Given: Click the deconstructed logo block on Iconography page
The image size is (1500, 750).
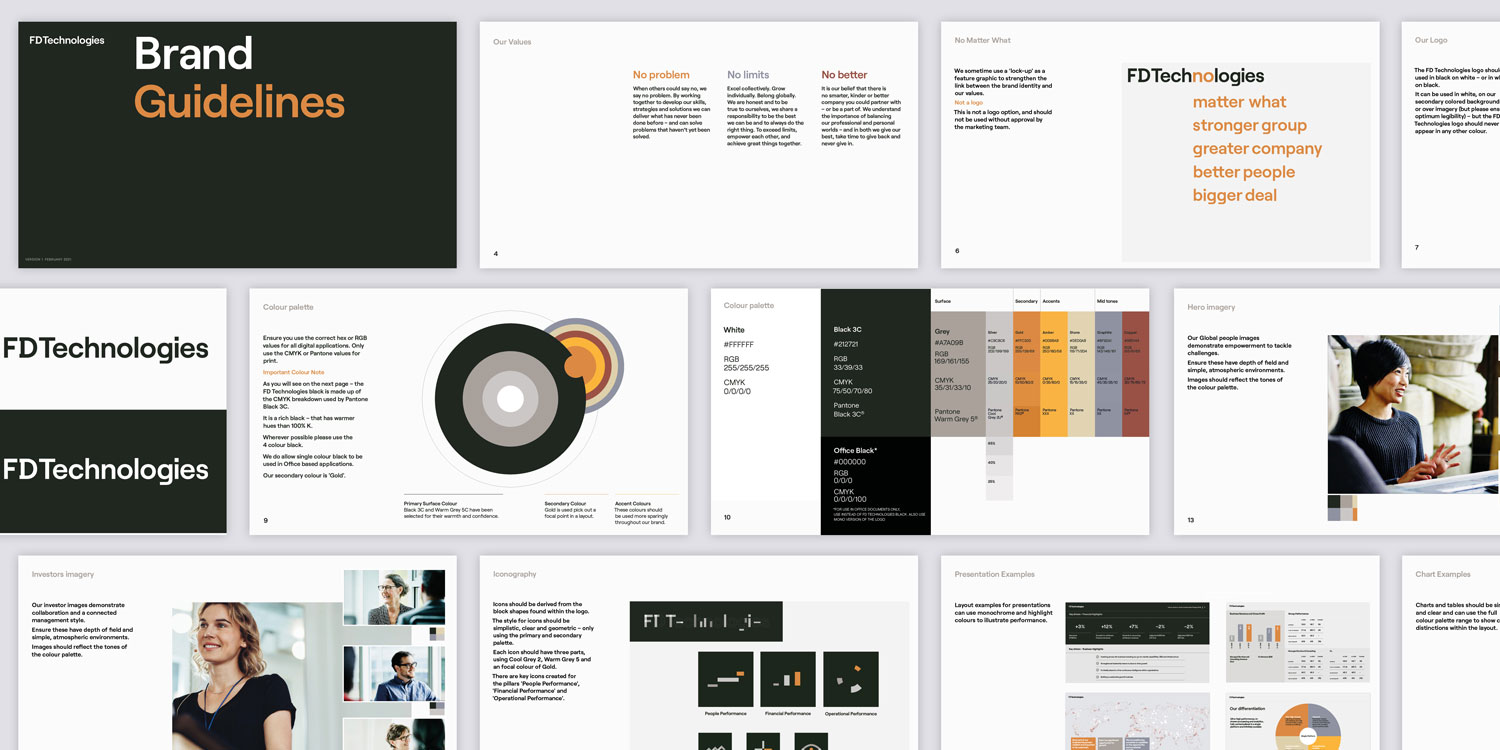Looking at the screenshot, I should (706, 621).
